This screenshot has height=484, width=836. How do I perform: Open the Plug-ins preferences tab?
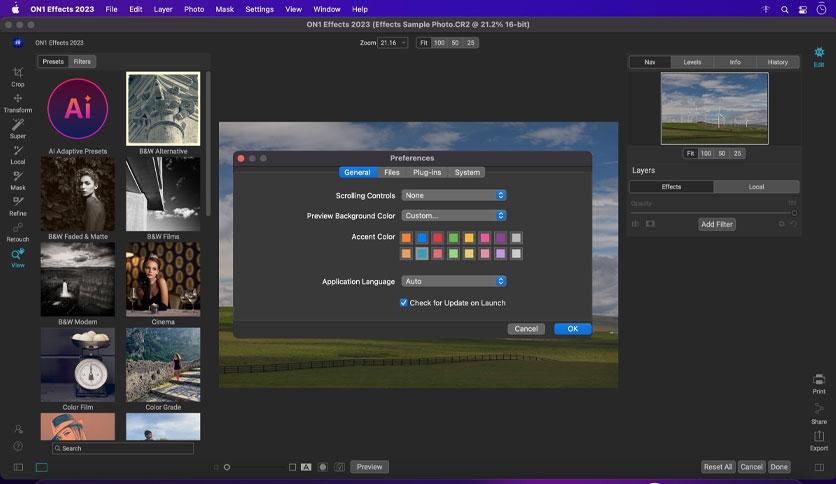[x=427, y=172]
